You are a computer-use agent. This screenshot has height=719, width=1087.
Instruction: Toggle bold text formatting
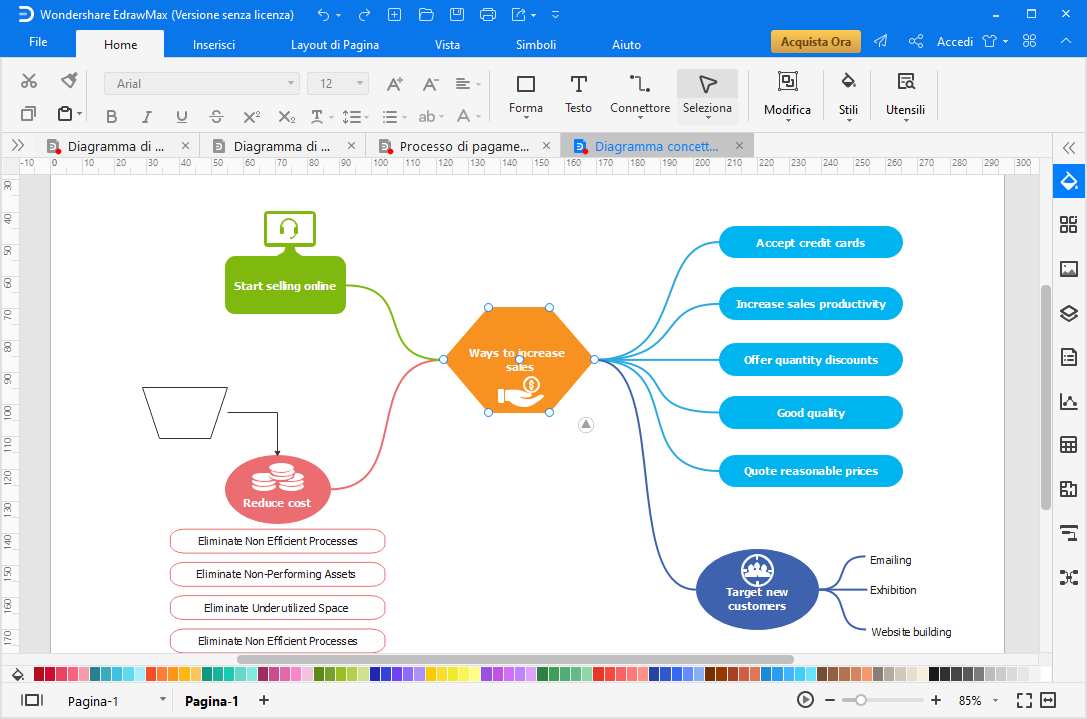point(112,116)
